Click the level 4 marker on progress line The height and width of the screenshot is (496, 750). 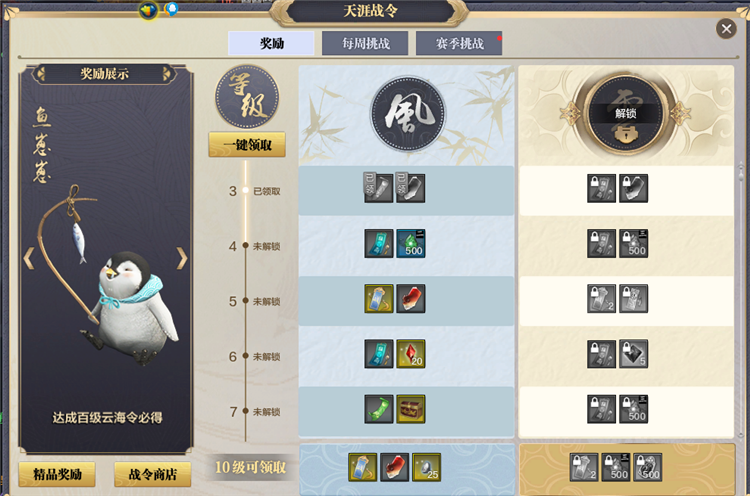pos(245,245)
